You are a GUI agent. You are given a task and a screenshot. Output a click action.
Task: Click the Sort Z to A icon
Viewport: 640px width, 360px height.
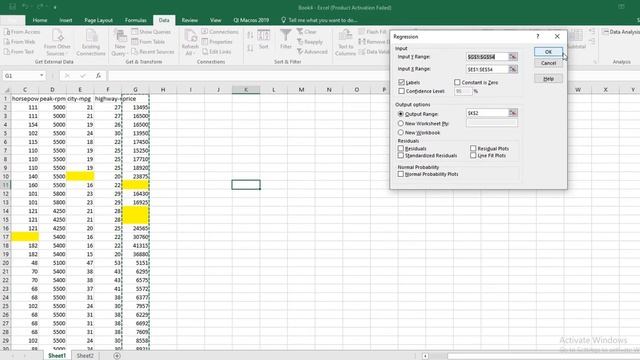tap(250, 48)
